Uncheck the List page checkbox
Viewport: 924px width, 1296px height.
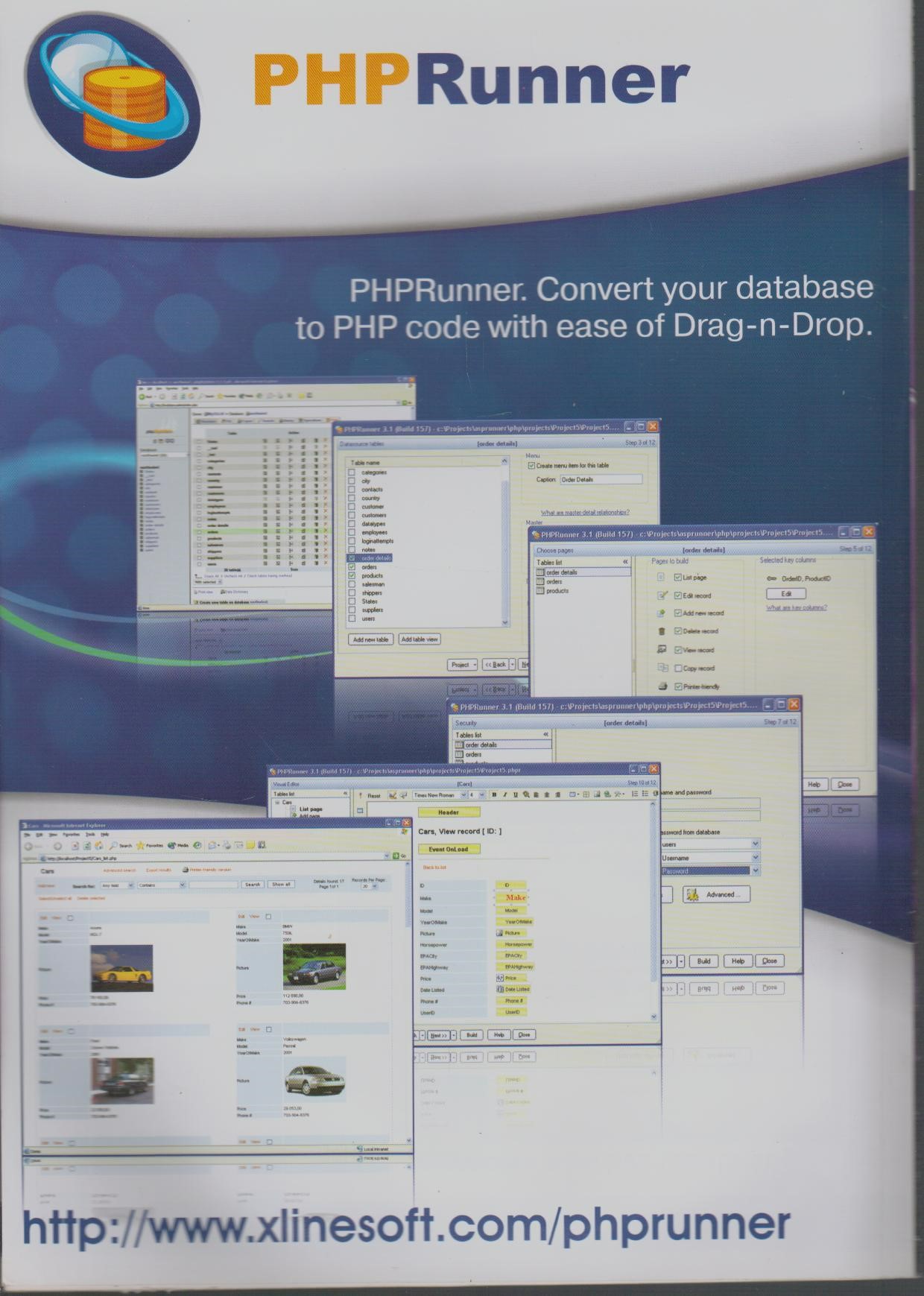pos(677,577)
